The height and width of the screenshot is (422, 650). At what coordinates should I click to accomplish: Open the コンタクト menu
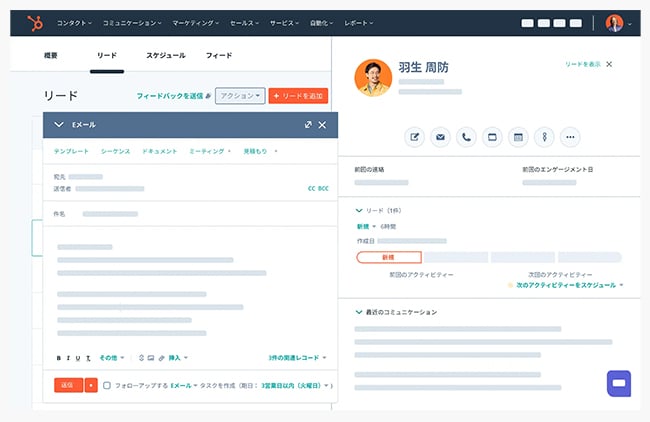(x=74, y=23)
